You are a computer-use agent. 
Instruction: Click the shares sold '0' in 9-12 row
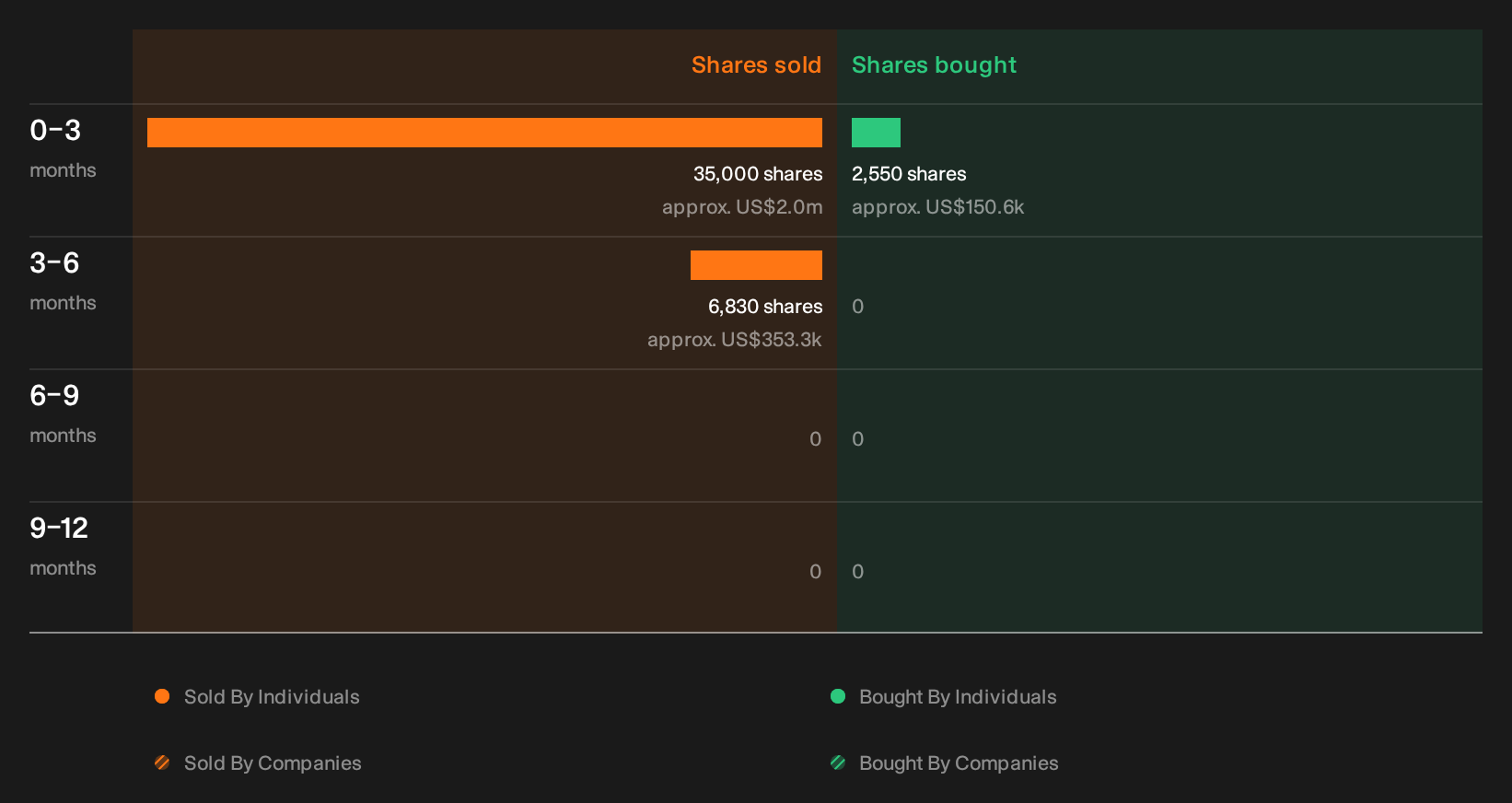coord(816,572)
